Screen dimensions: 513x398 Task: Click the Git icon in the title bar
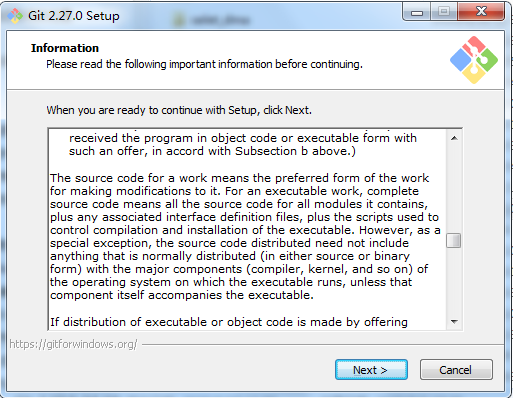[x=15, y=16]
